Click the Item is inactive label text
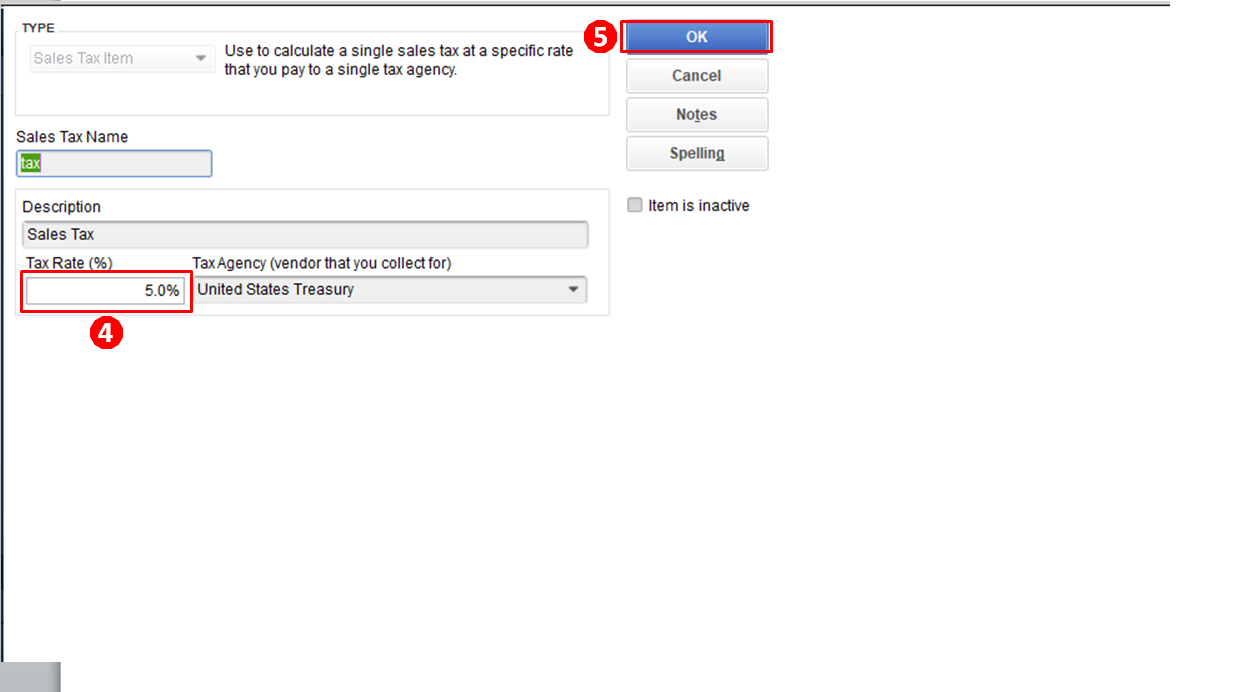 point(699,205)
